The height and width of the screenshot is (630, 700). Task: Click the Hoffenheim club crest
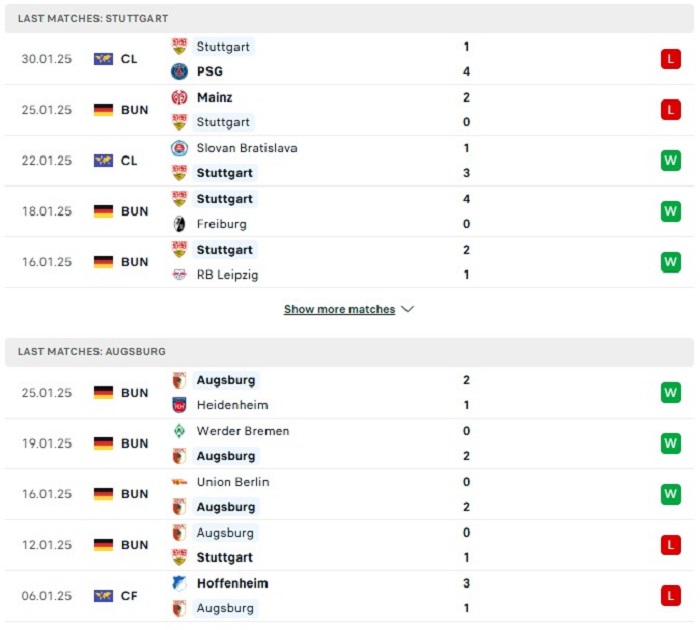(x=179, y=583)
